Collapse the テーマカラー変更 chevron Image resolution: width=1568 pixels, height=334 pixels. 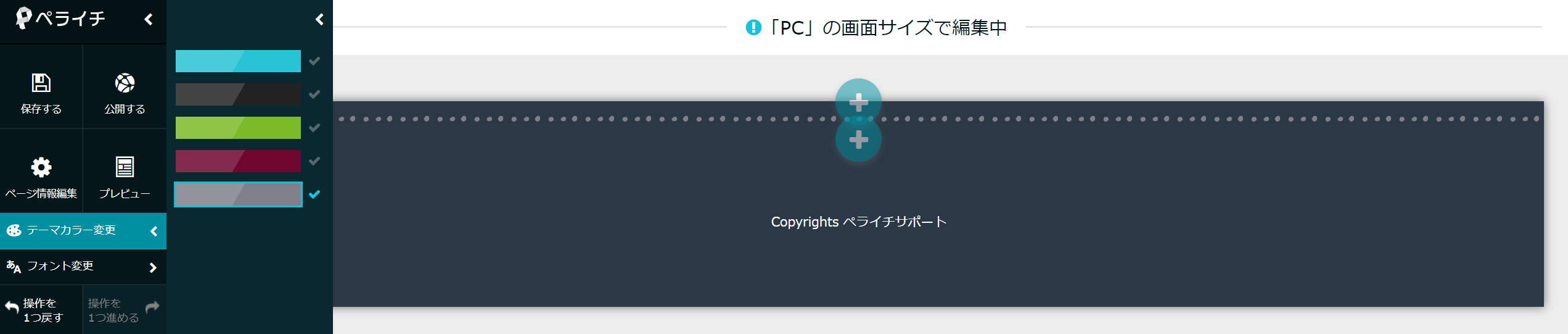(x=154, y=231)
